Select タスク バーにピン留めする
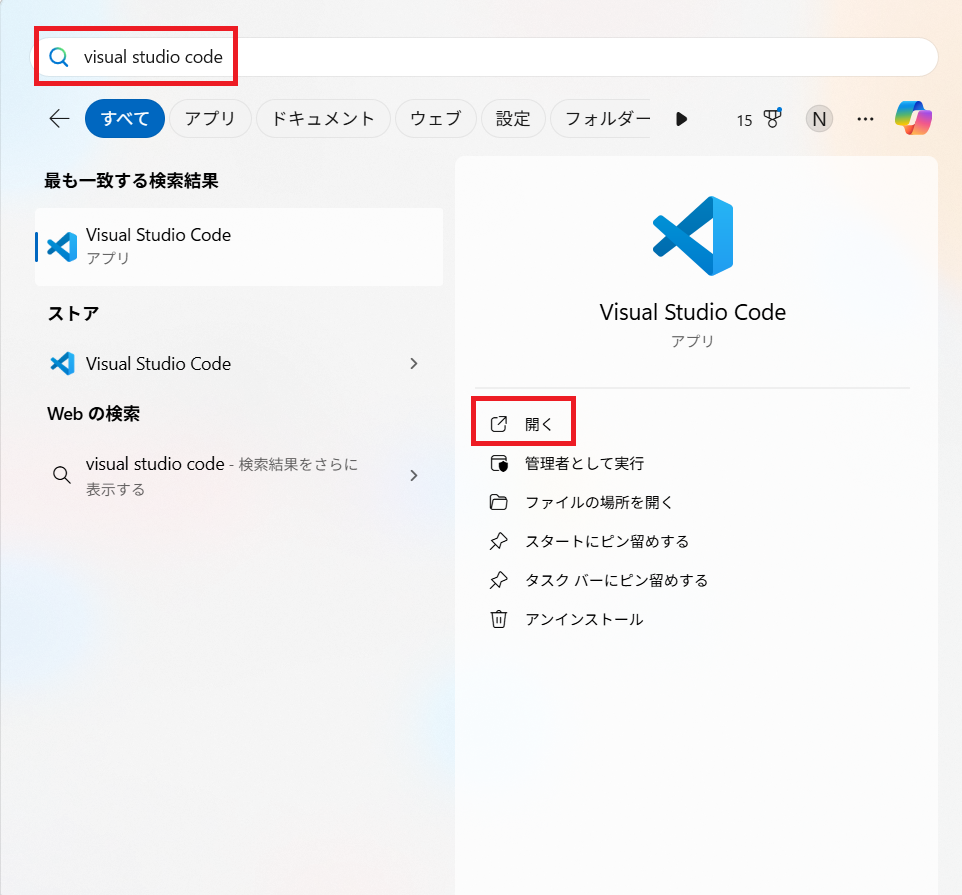Image resolution: width=962 pixels, height=895 pixels. 616,580
